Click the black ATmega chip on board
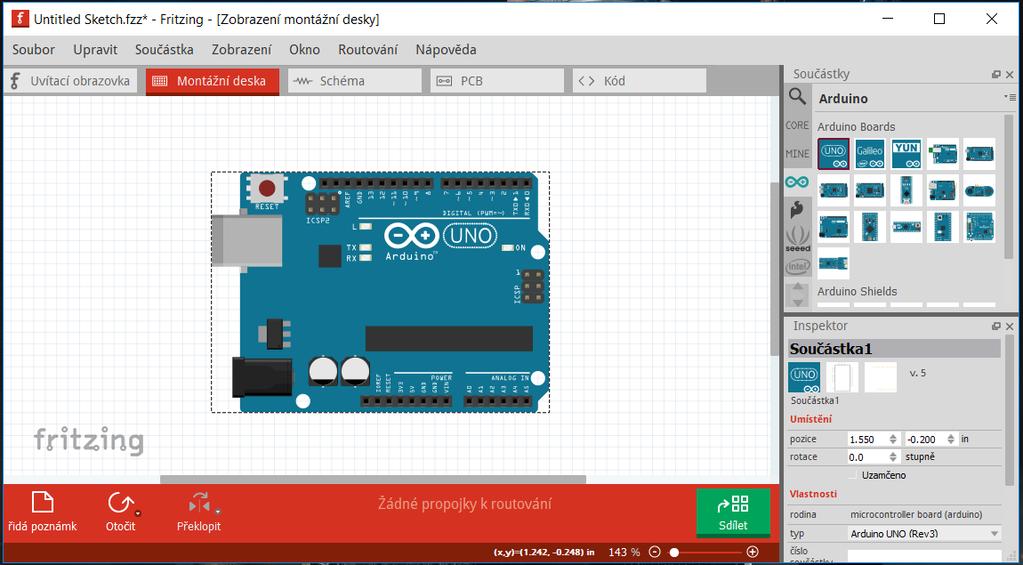Viewport: 1023px width, 565px height. click(449, 339)
